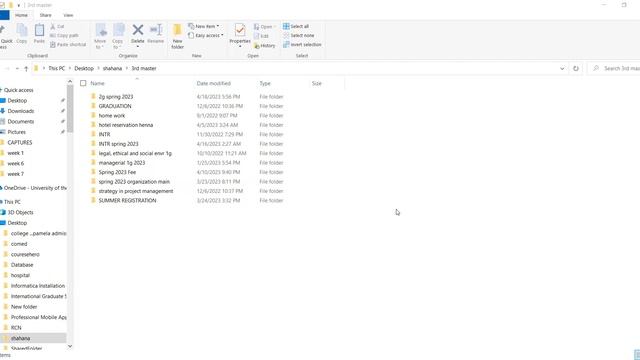Screen dimensions: 640x360
Task: Click shahana in the address breadcrumb
Action: [112, 69]
